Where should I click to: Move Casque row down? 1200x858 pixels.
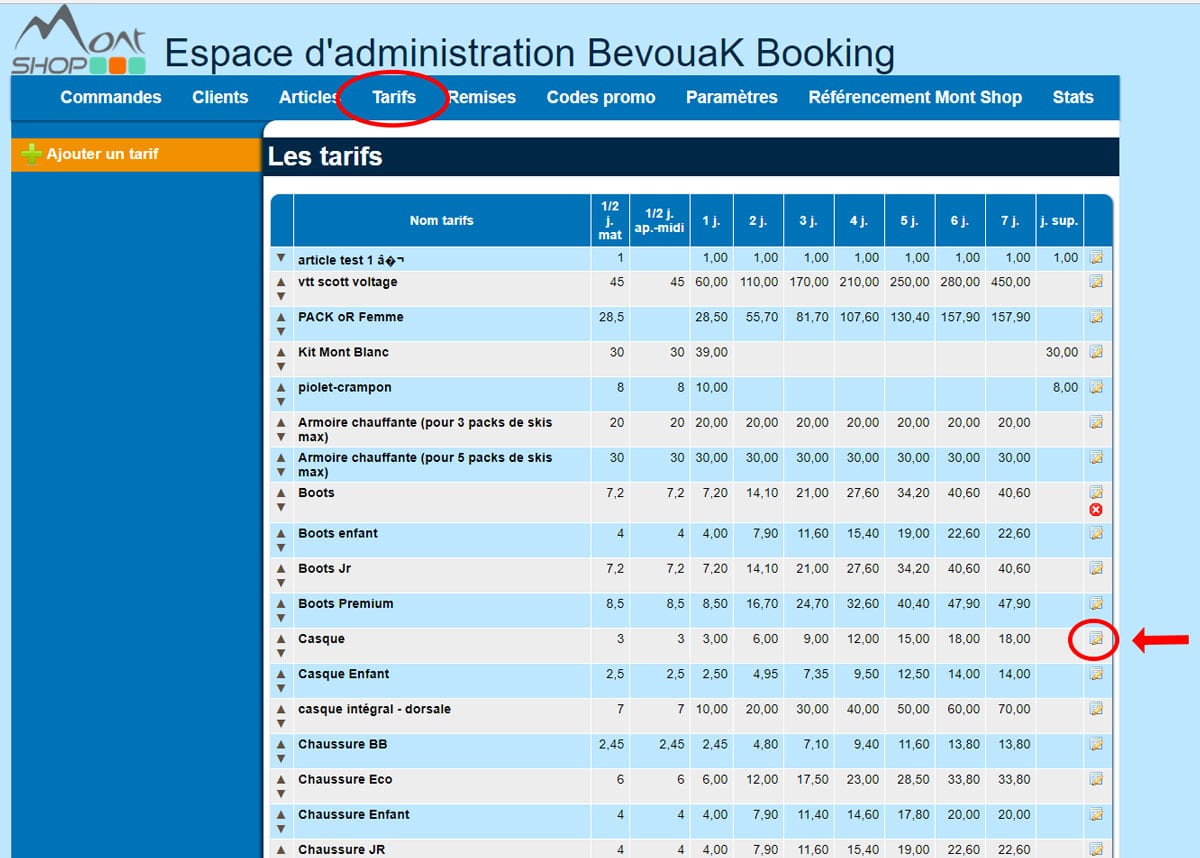coord(281,653)
